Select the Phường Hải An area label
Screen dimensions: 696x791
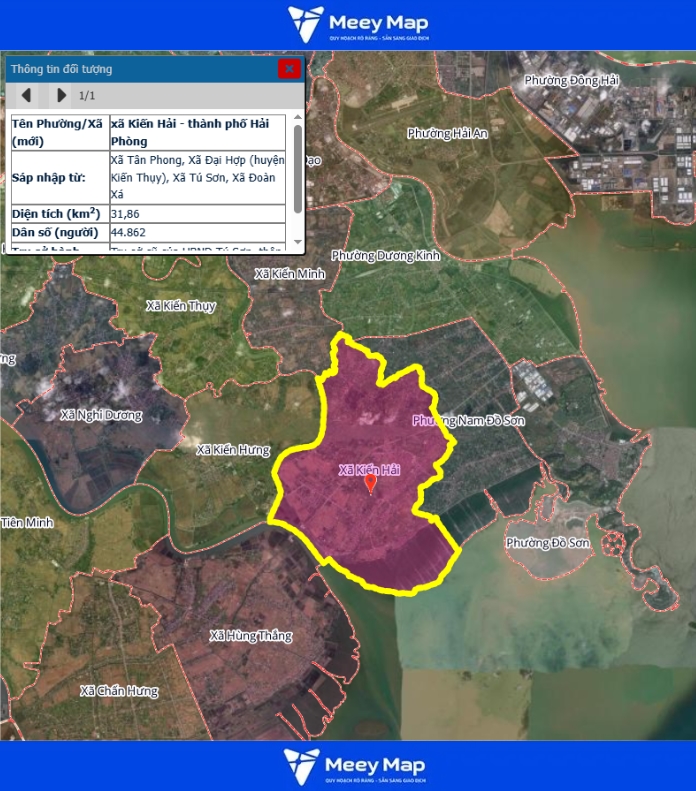(x=447, y=133)
